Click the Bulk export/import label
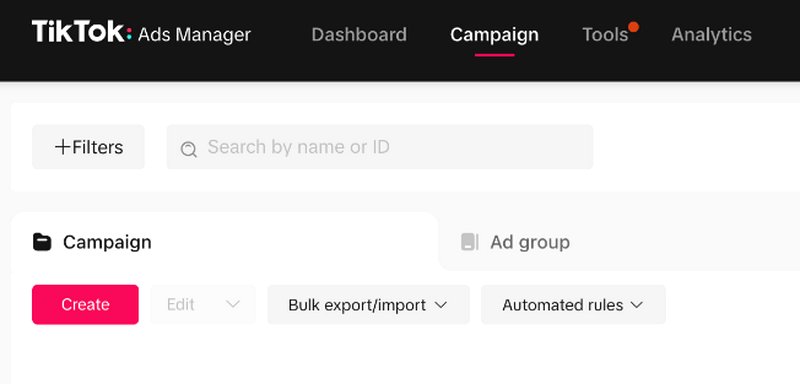Image resolution: width=800 pixels, height=384 pixels. [357, 305]
